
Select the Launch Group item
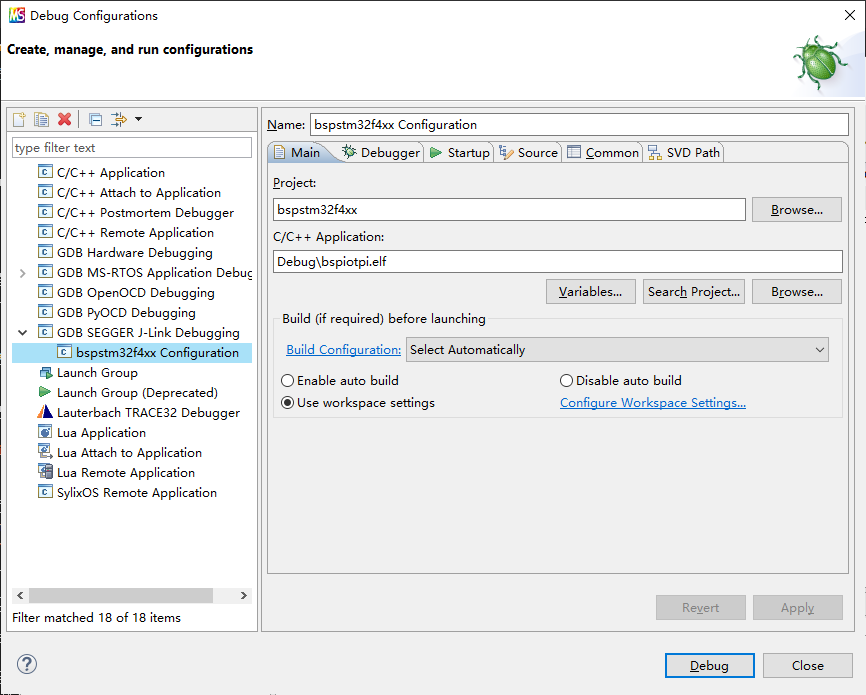point(97,372)
